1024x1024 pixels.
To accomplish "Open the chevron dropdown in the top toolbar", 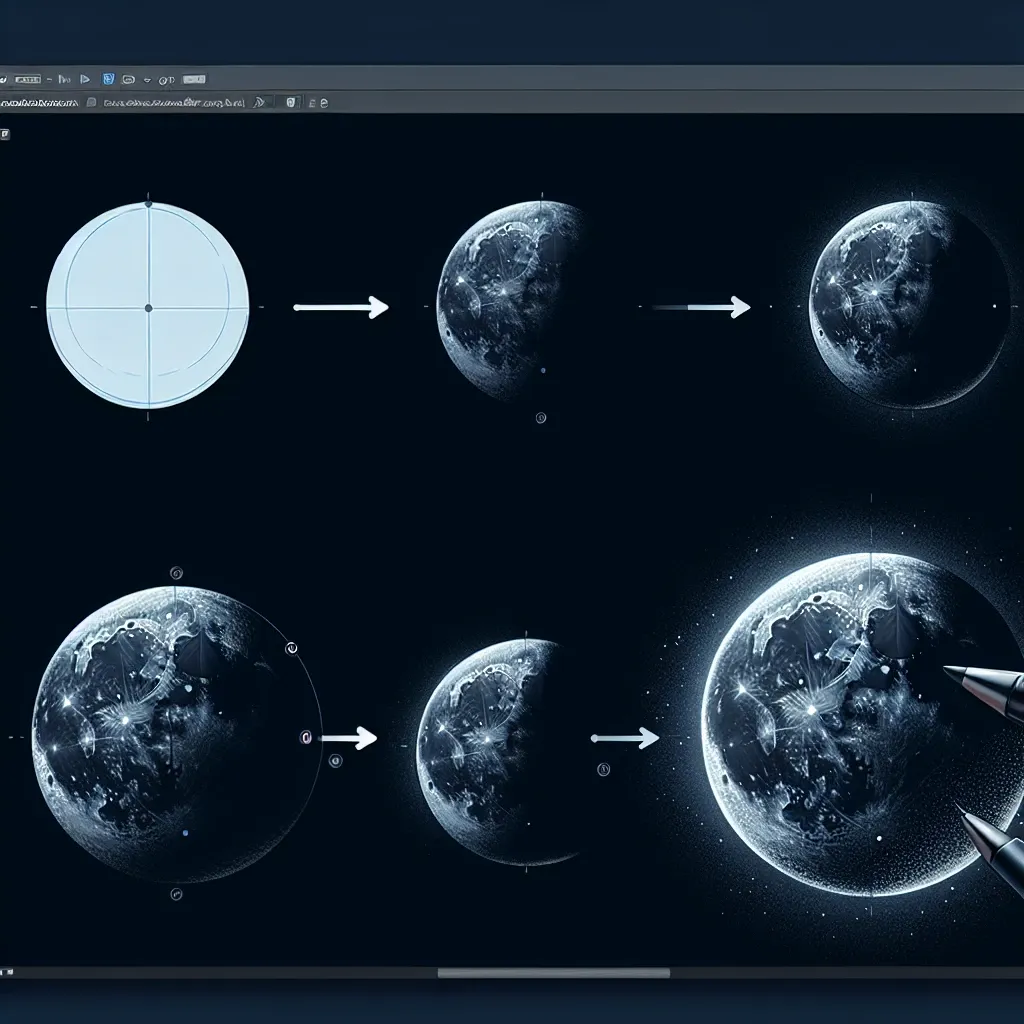I will point(148,78).
